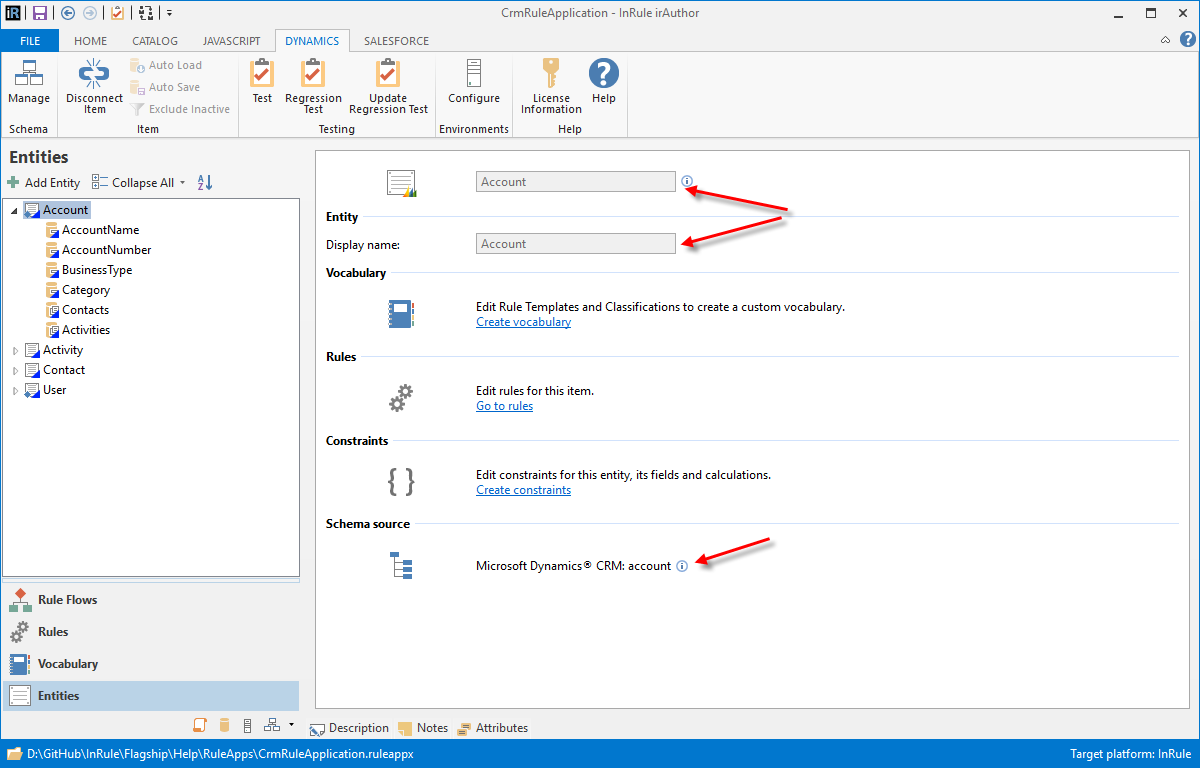Select the DYNAMICS ribbon tab
The width and height of the screenshot is (1200, 768).
point(312,41)
